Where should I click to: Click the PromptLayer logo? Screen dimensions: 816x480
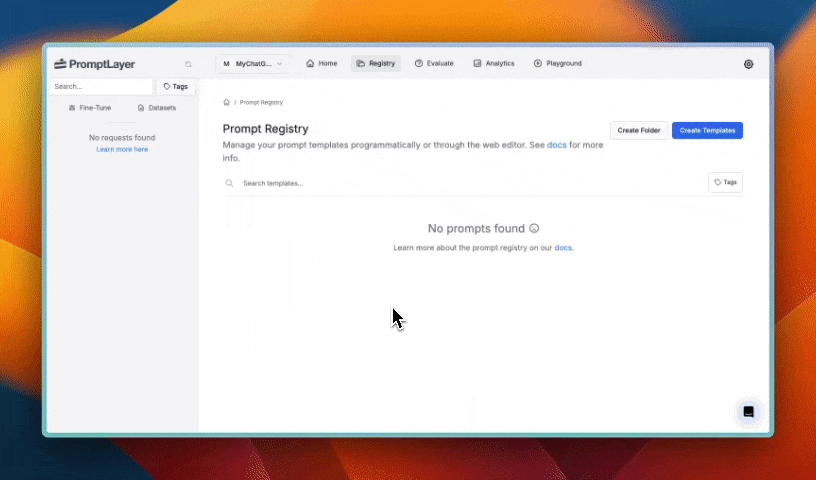(94, 64)
